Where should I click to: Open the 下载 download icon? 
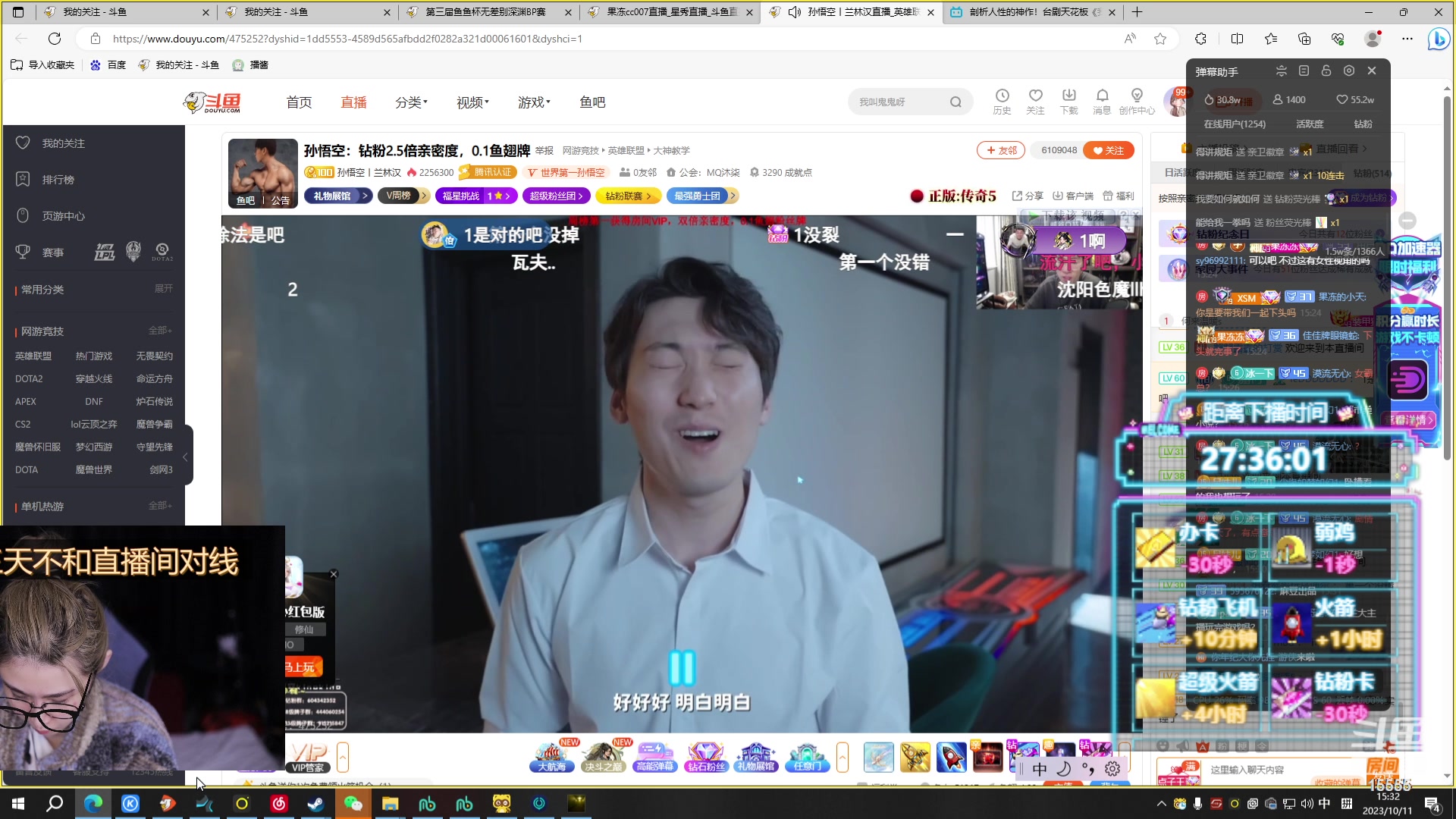coord(1068,101)
